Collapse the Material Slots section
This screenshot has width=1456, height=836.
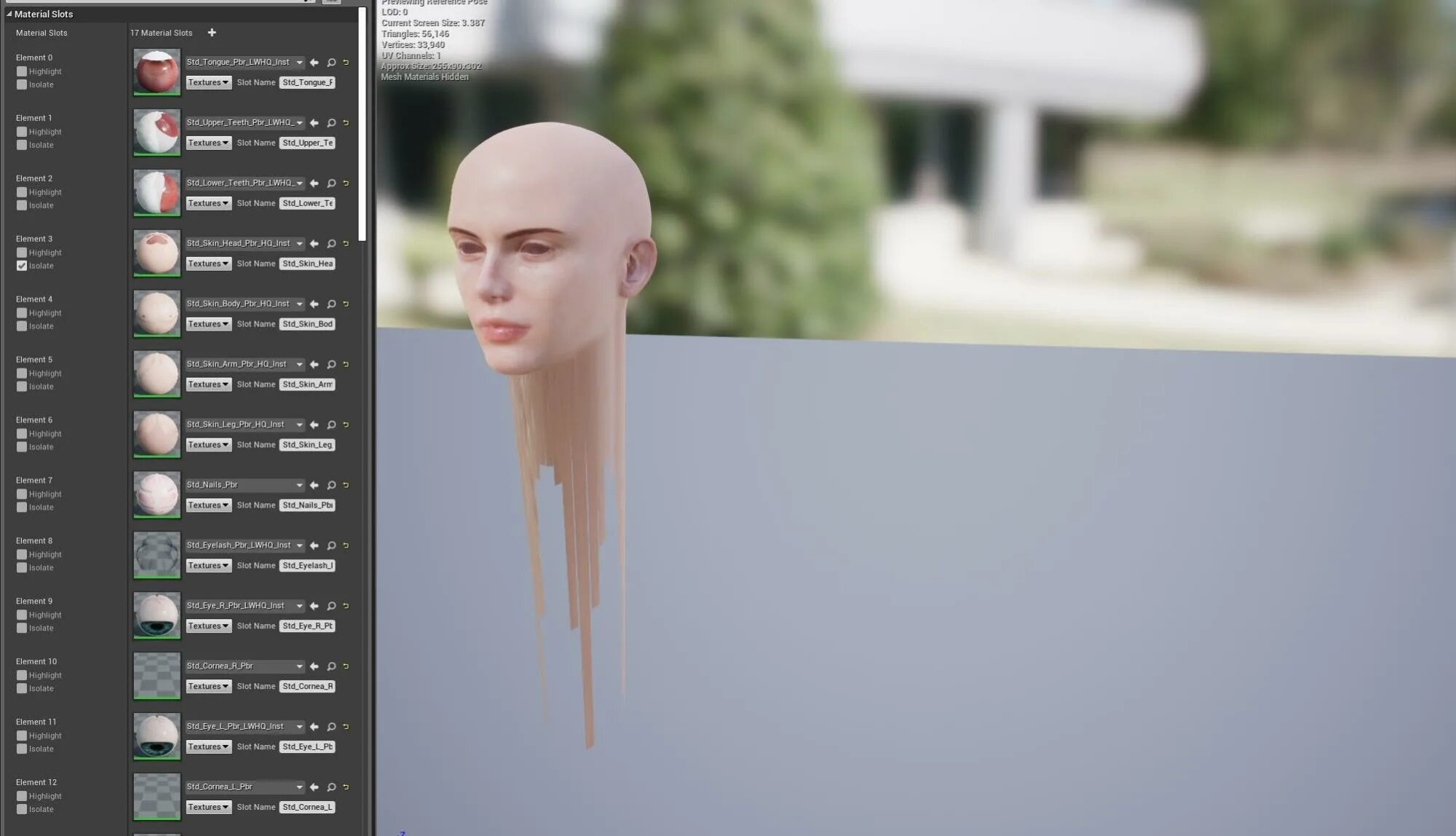[9, 14]
